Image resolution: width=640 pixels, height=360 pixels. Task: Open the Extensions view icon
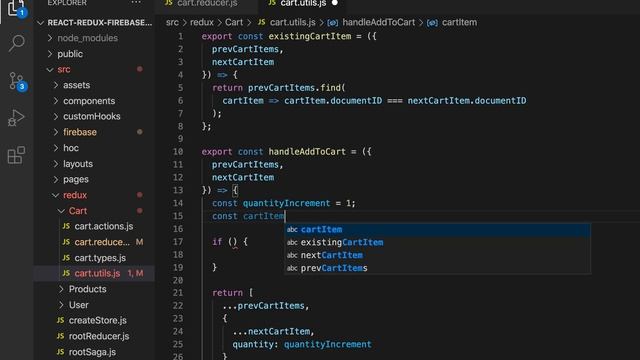pyautogui.click(x=16, y=155)
